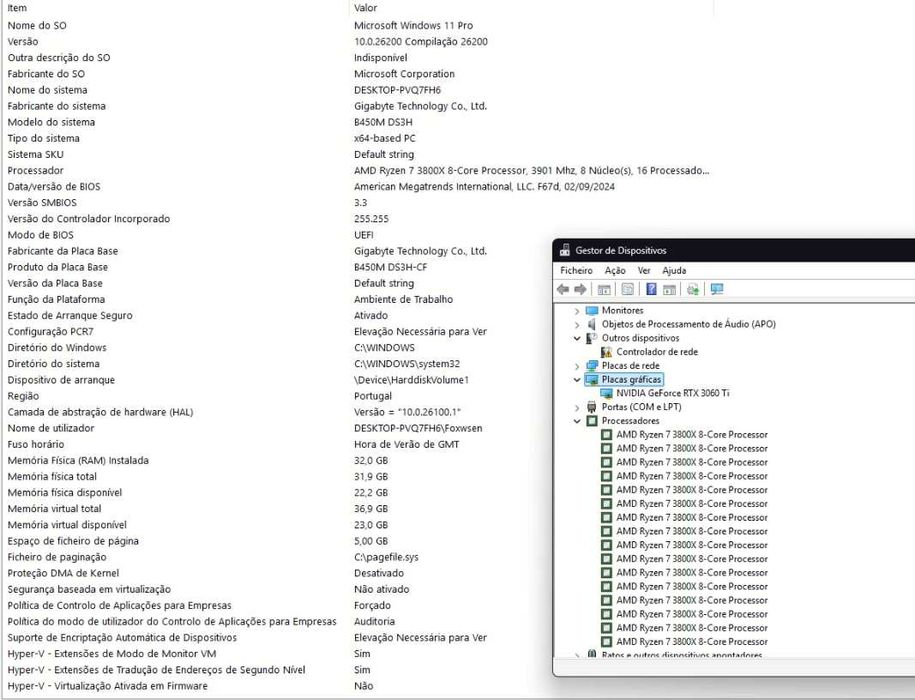Click the 'American Megatrends International, LLC. F67d' BIOS value

click(x=484, y=187)
